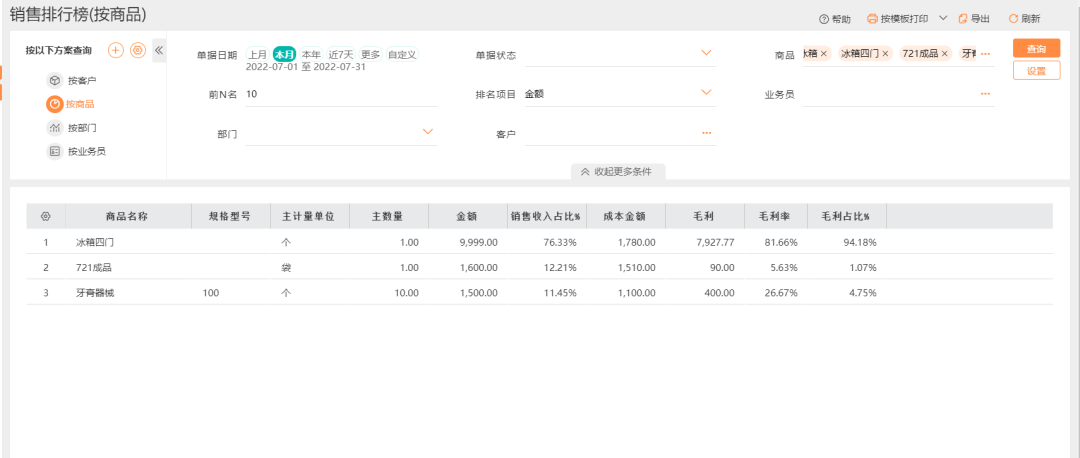Switch to the 按客户 query scheme
The image size is (1080, 458).
pyautogui.click(x=82, y=80)
